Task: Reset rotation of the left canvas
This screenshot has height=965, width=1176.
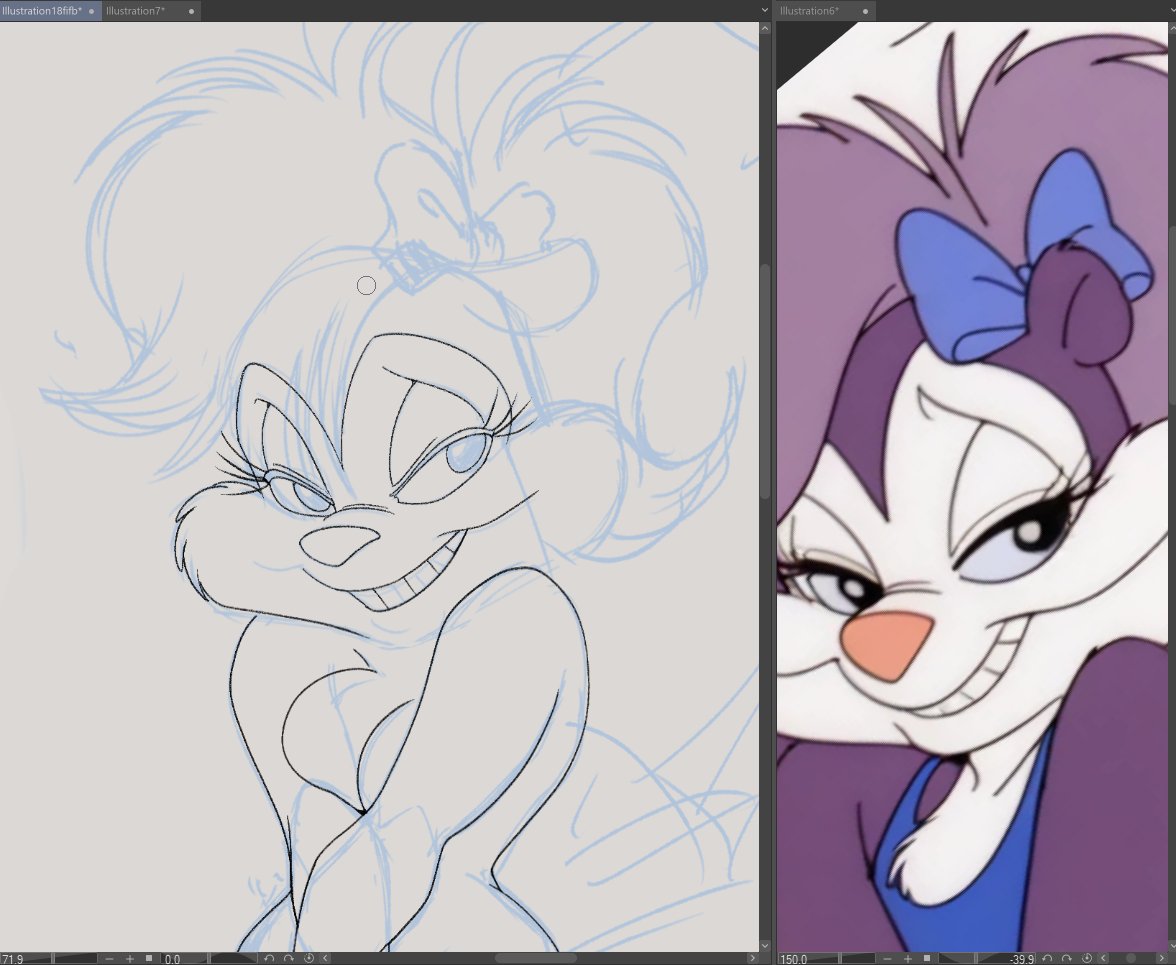Action: pos(308,958)
